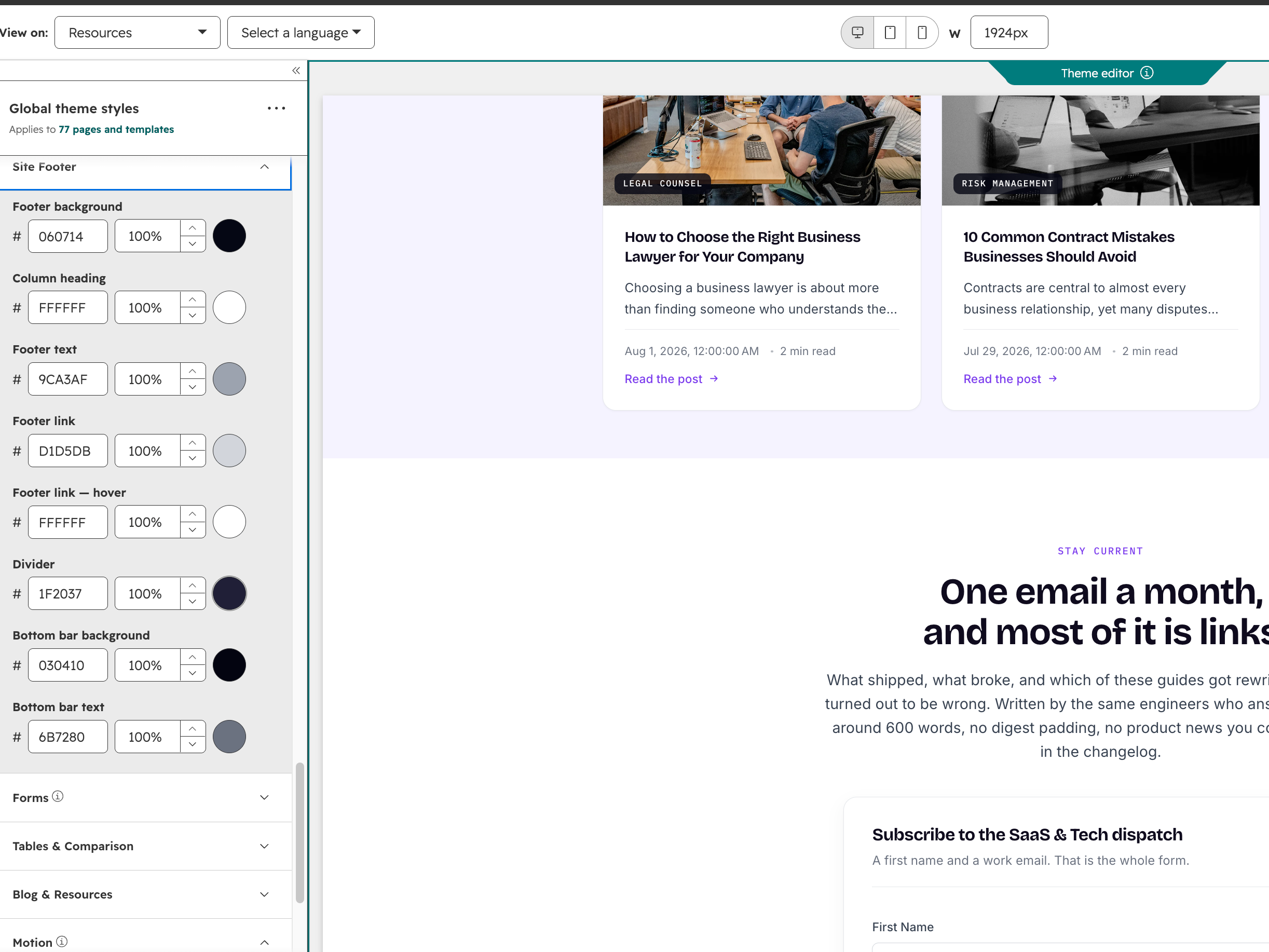This screenshot has height=952, width=1269.
Task: Decrease Bottom bar text opacity down arrow
Action: tap(193, 744)
